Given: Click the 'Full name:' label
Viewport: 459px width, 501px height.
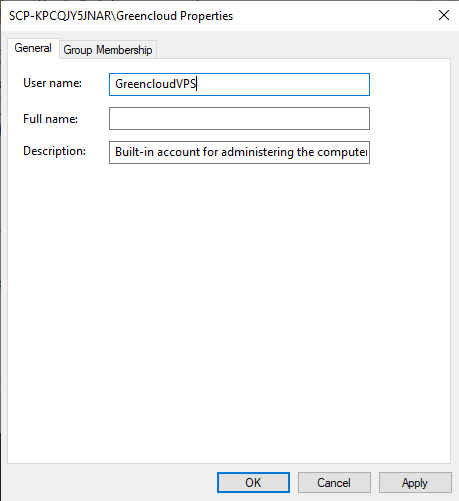Looking at the screenshot, I should 50,119.
